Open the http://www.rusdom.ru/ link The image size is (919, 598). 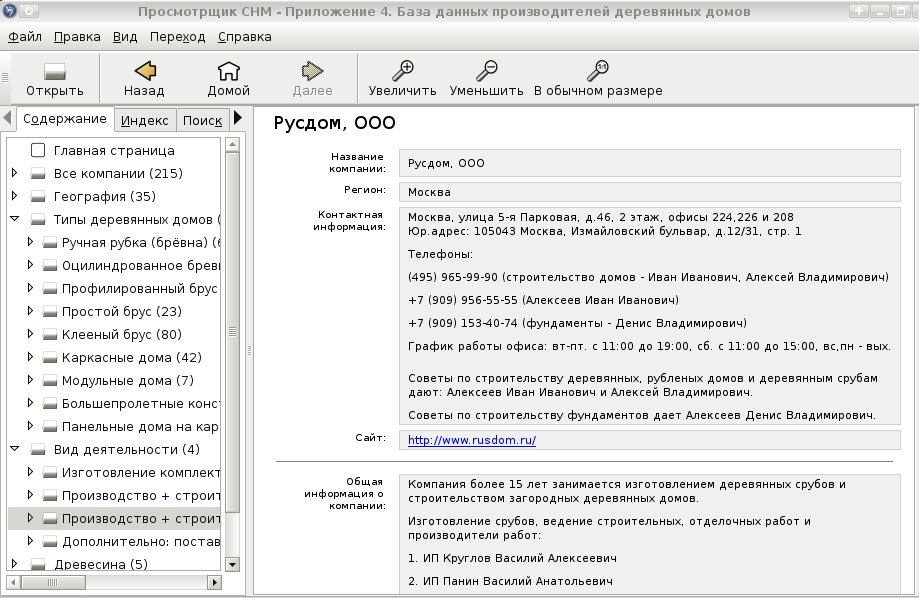[472, 440]
